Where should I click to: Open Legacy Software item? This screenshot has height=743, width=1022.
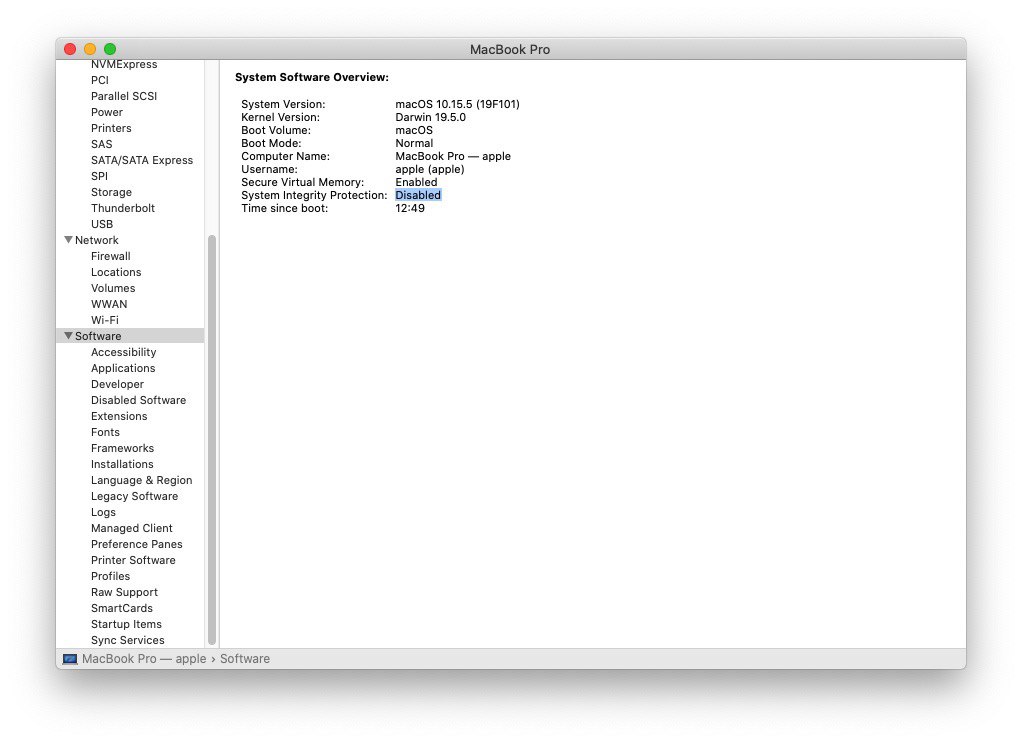click(x=134, y=496)
